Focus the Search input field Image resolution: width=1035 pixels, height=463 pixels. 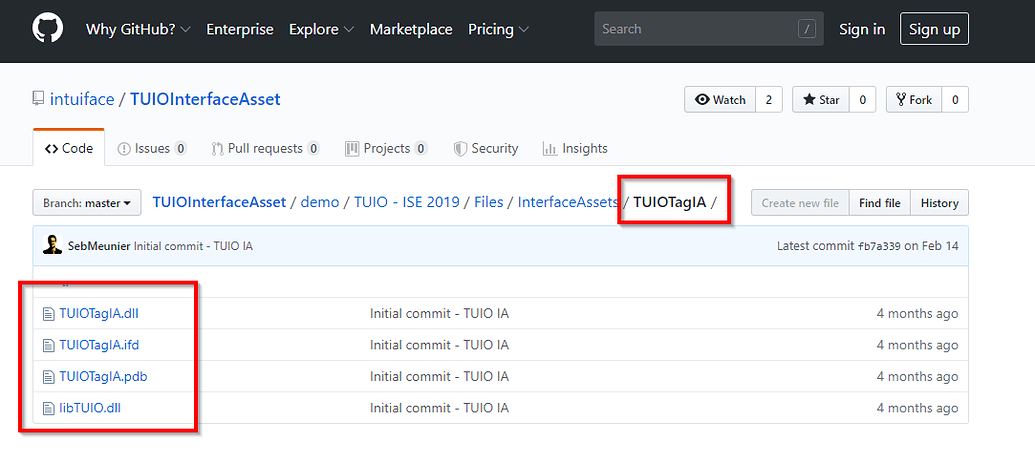click(695, 29)
